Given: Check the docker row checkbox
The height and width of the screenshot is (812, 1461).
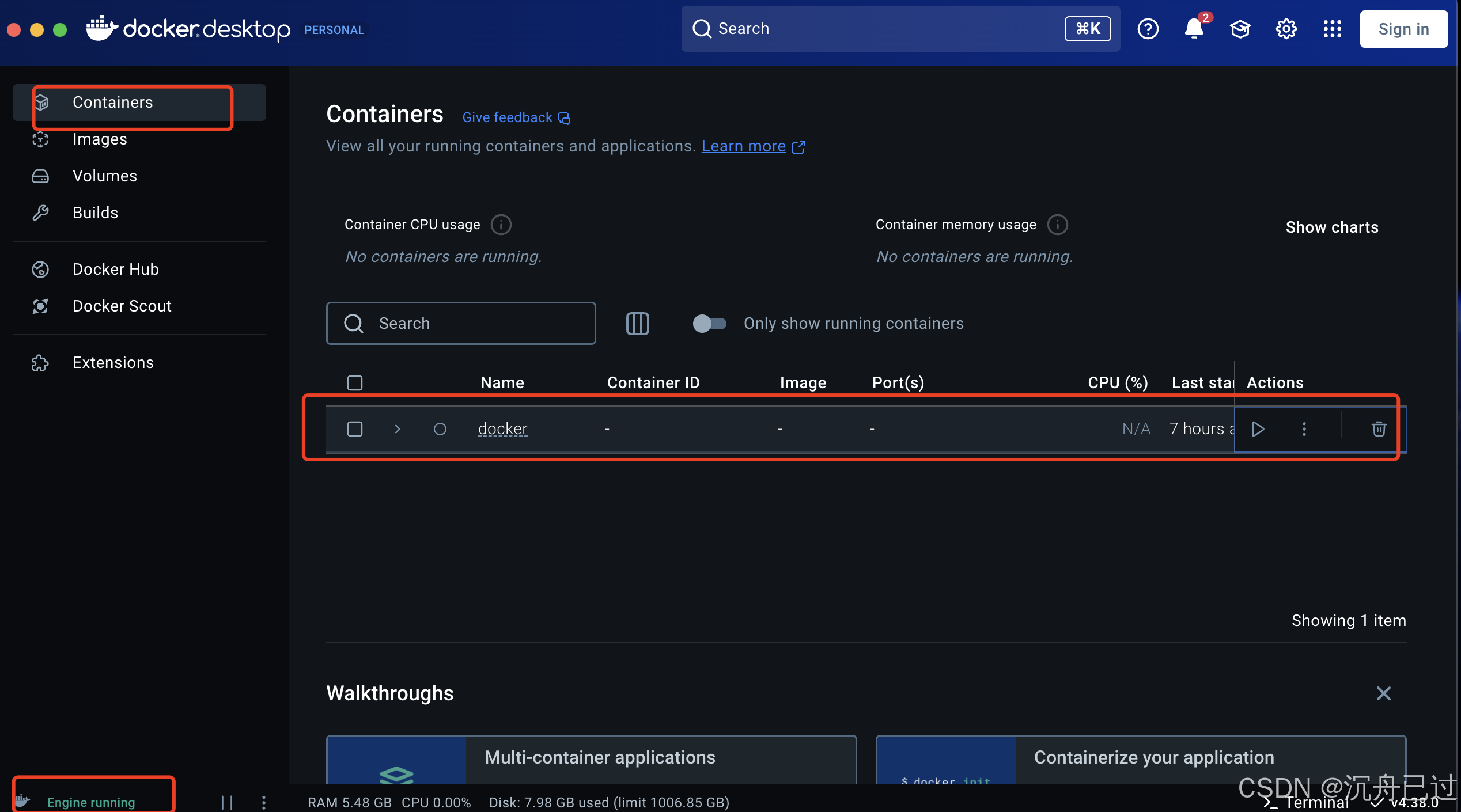Looking at the screenshot, I should click(355, 429).
